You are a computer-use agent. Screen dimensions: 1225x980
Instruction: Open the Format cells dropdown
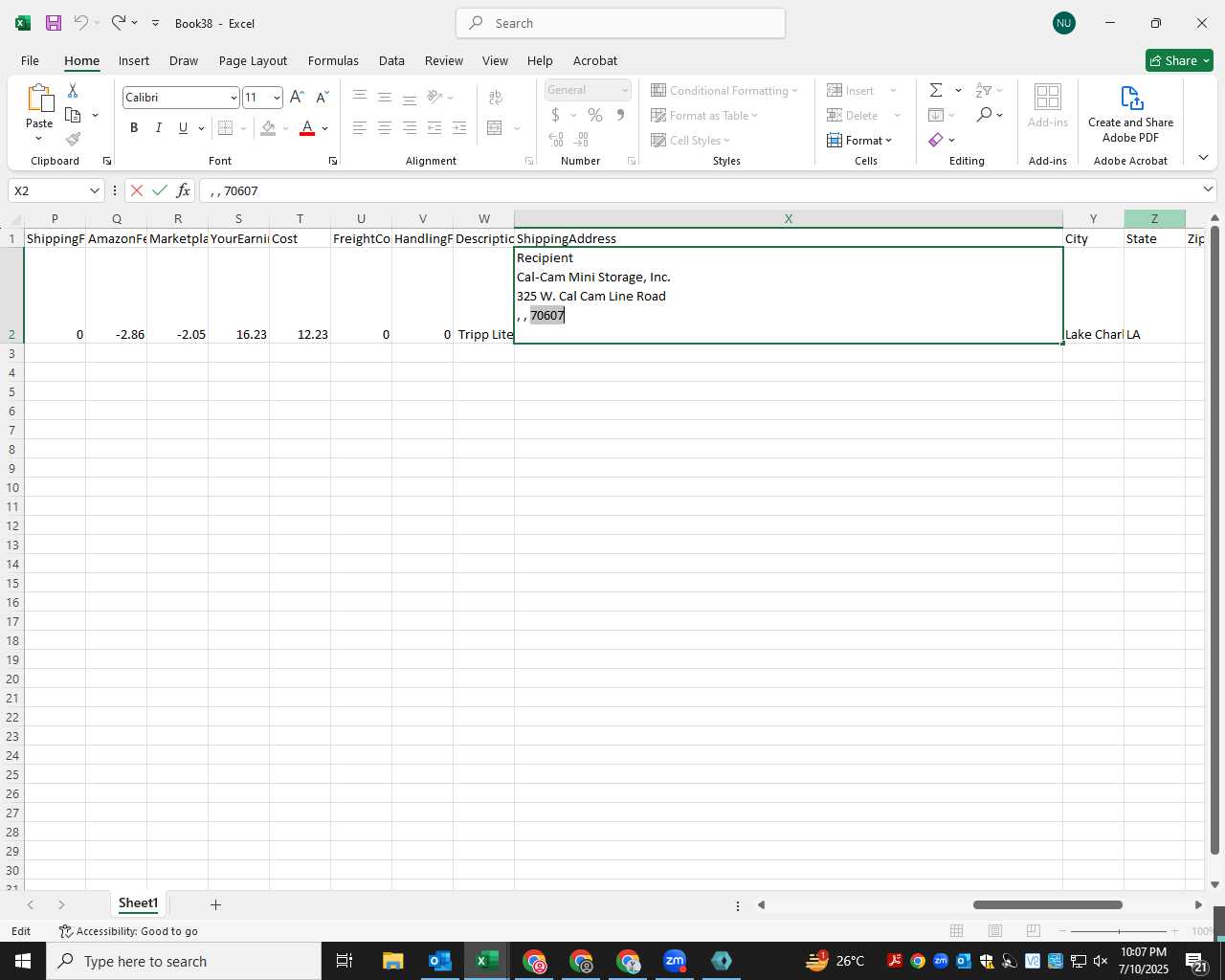[x=860, y=140]
